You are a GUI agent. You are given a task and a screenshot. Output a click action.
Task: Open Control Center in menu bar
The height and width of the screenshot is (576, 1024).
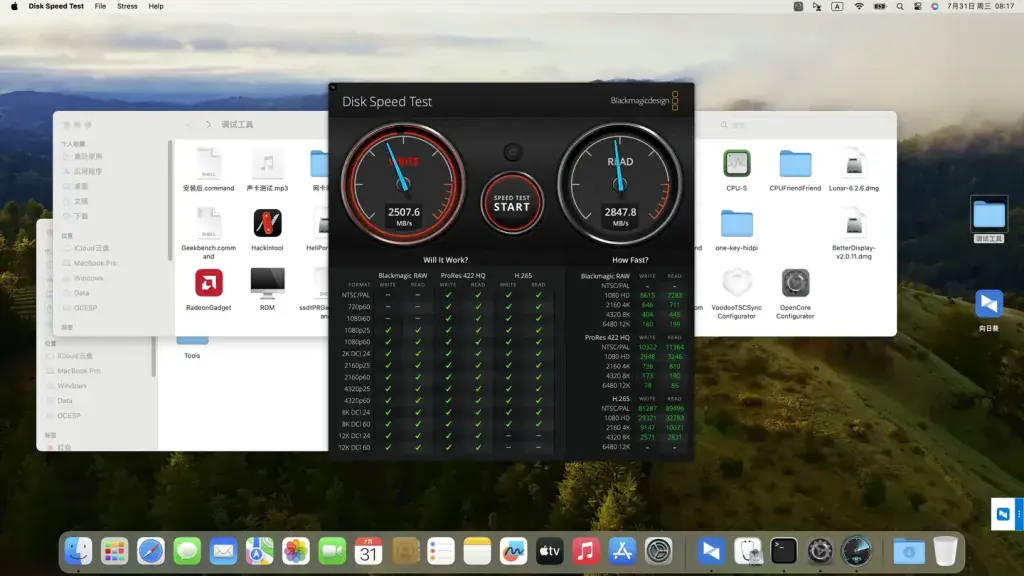(918, 7)
